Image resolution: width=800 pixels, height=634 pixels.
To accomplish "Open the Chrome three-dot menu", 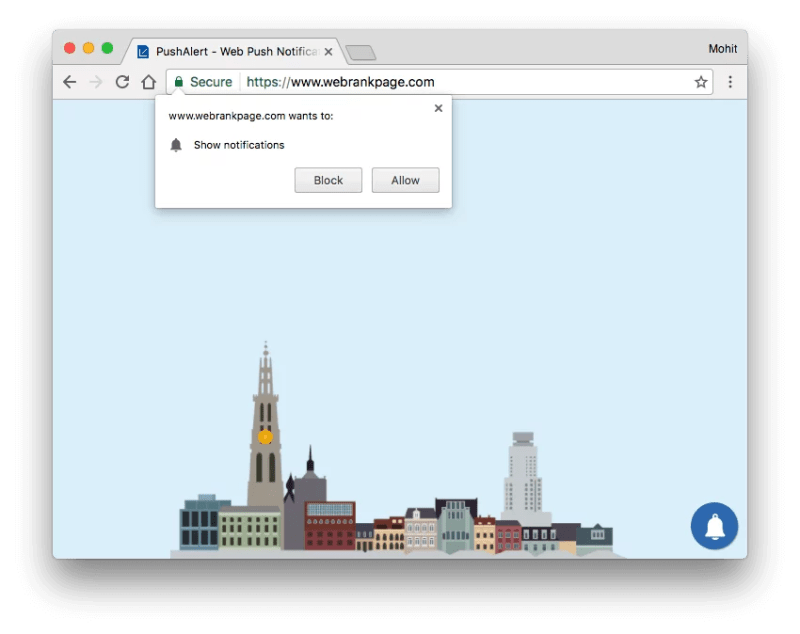I will click(731, 82).
